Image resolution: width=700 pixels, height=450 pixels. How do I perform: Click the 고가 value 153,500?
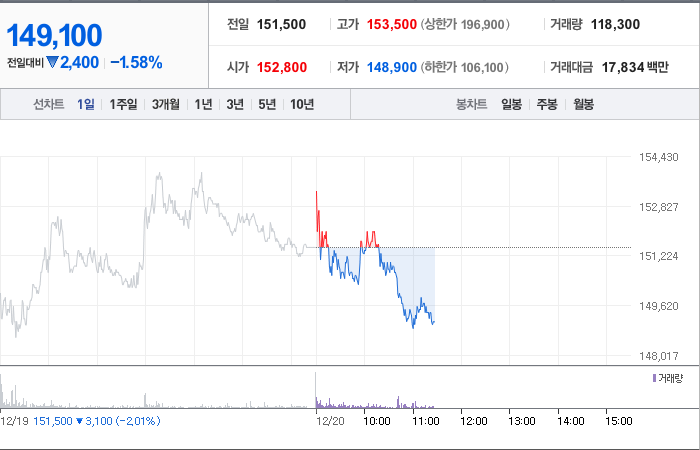point(392,24)
